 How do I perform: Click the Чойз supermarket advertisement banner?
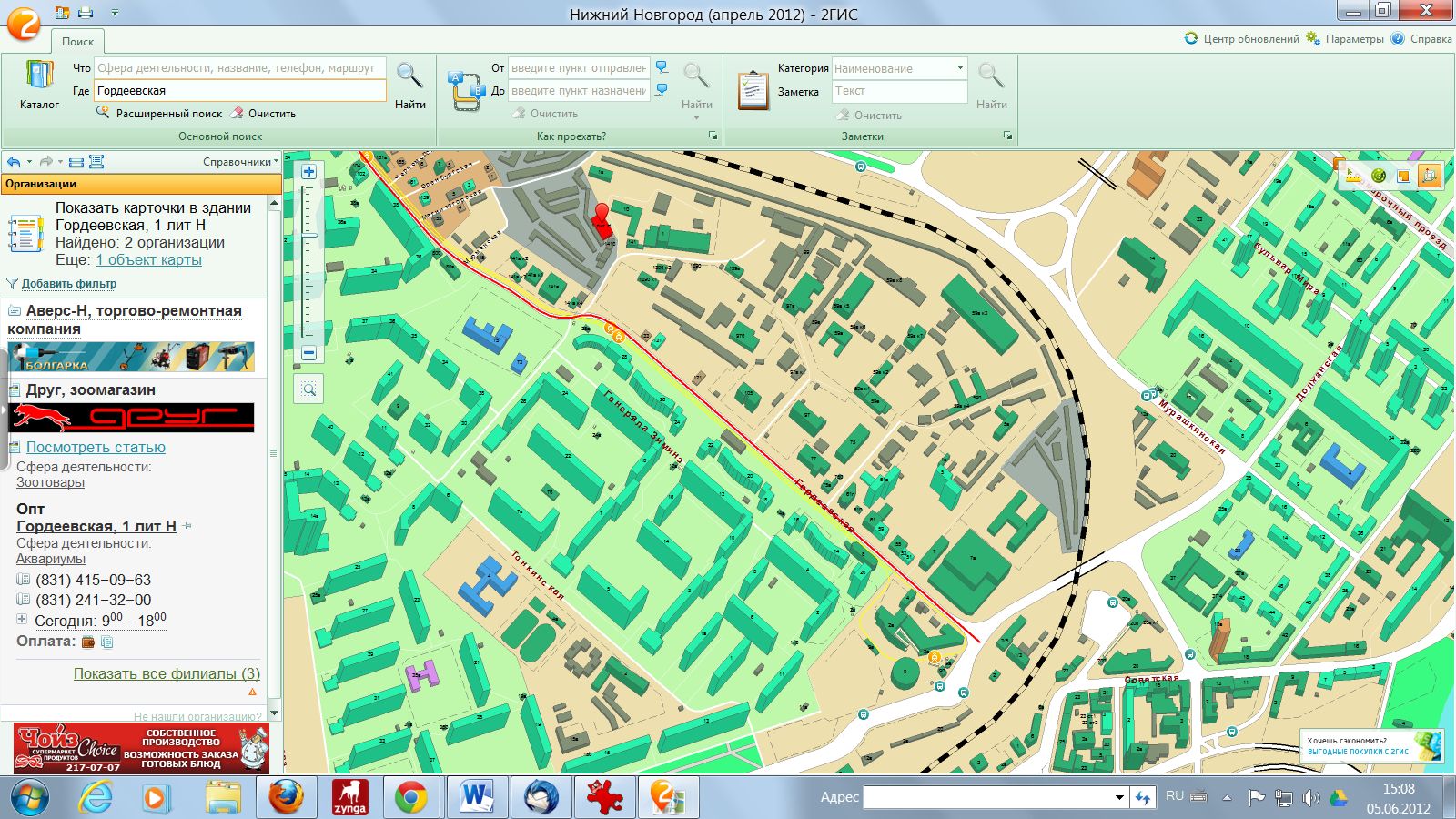141,748
